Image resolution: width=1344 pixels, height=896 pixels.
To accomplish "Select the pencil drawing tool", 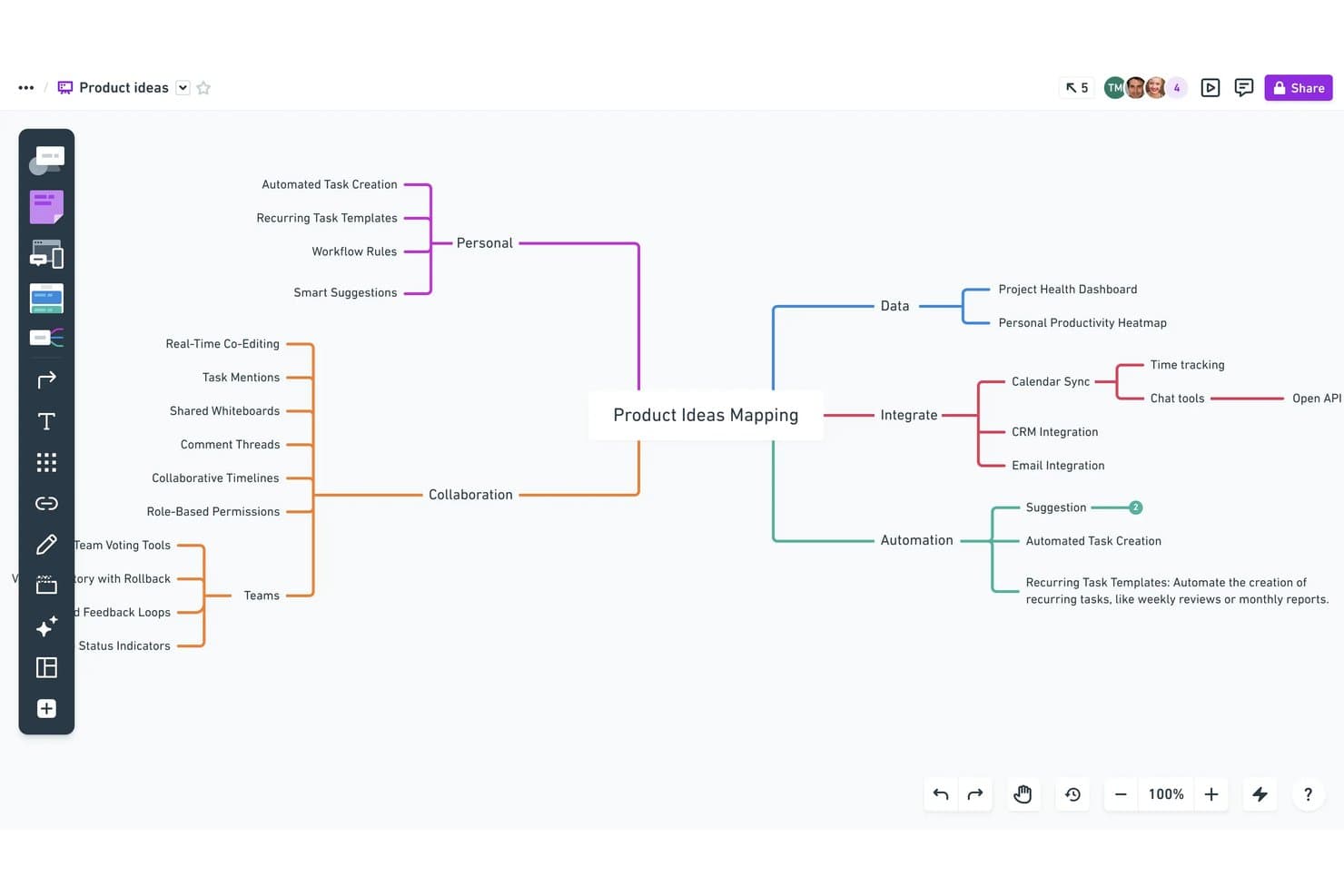I will tap(46, 544).
